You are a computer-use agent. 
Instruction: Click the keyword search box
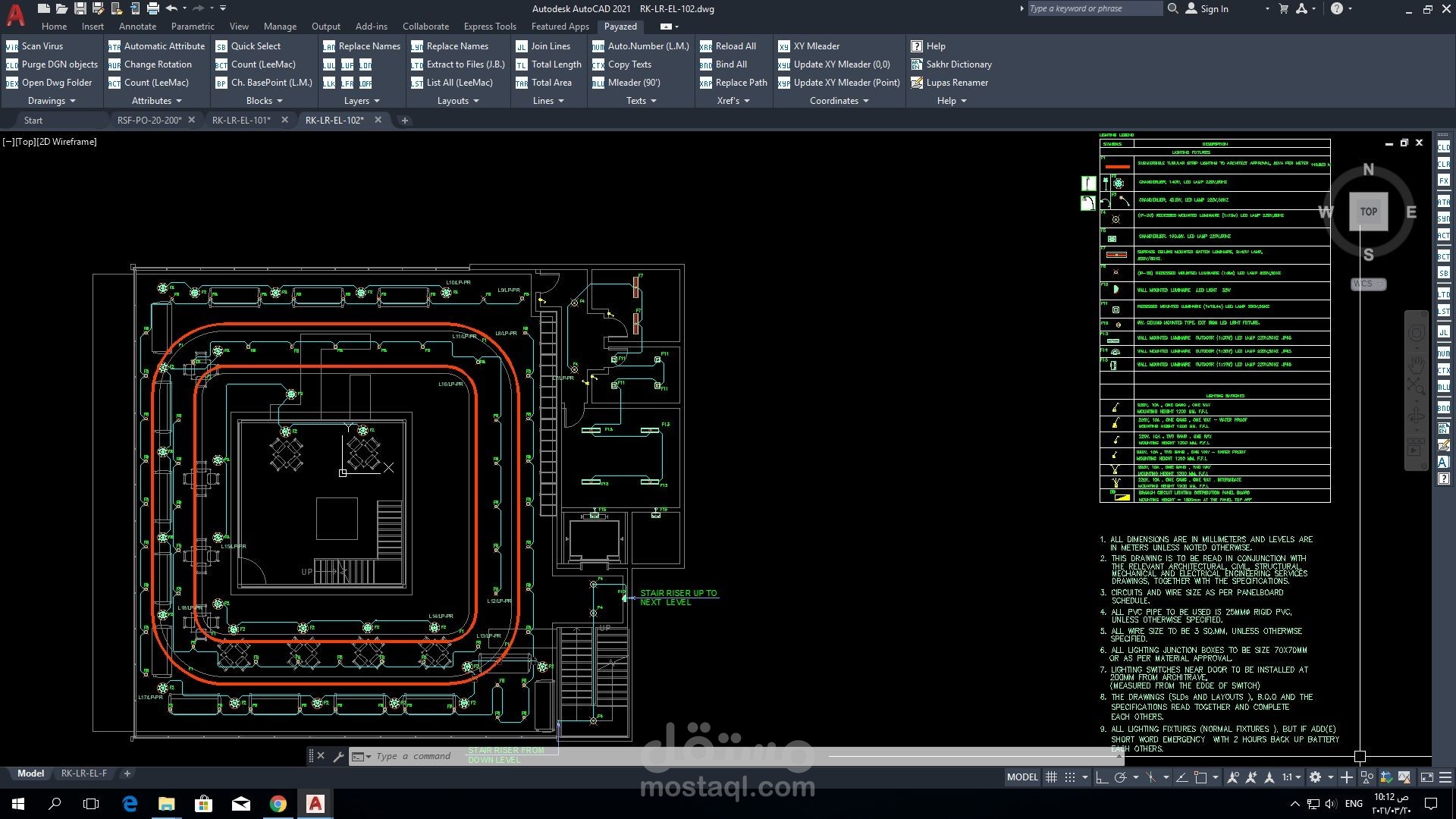point(1094,8)
